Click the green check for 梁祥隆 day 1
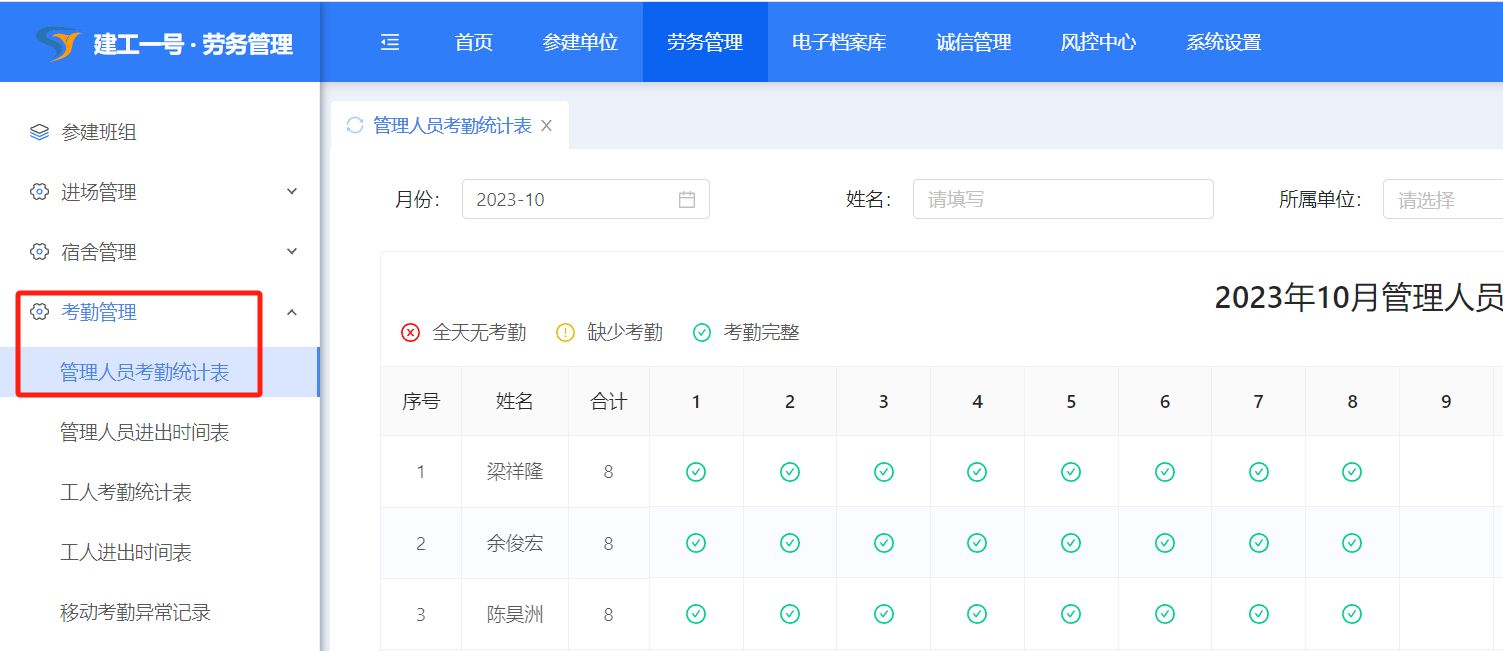The width and height of the screenshot is (1503, 651). (696, 471)
